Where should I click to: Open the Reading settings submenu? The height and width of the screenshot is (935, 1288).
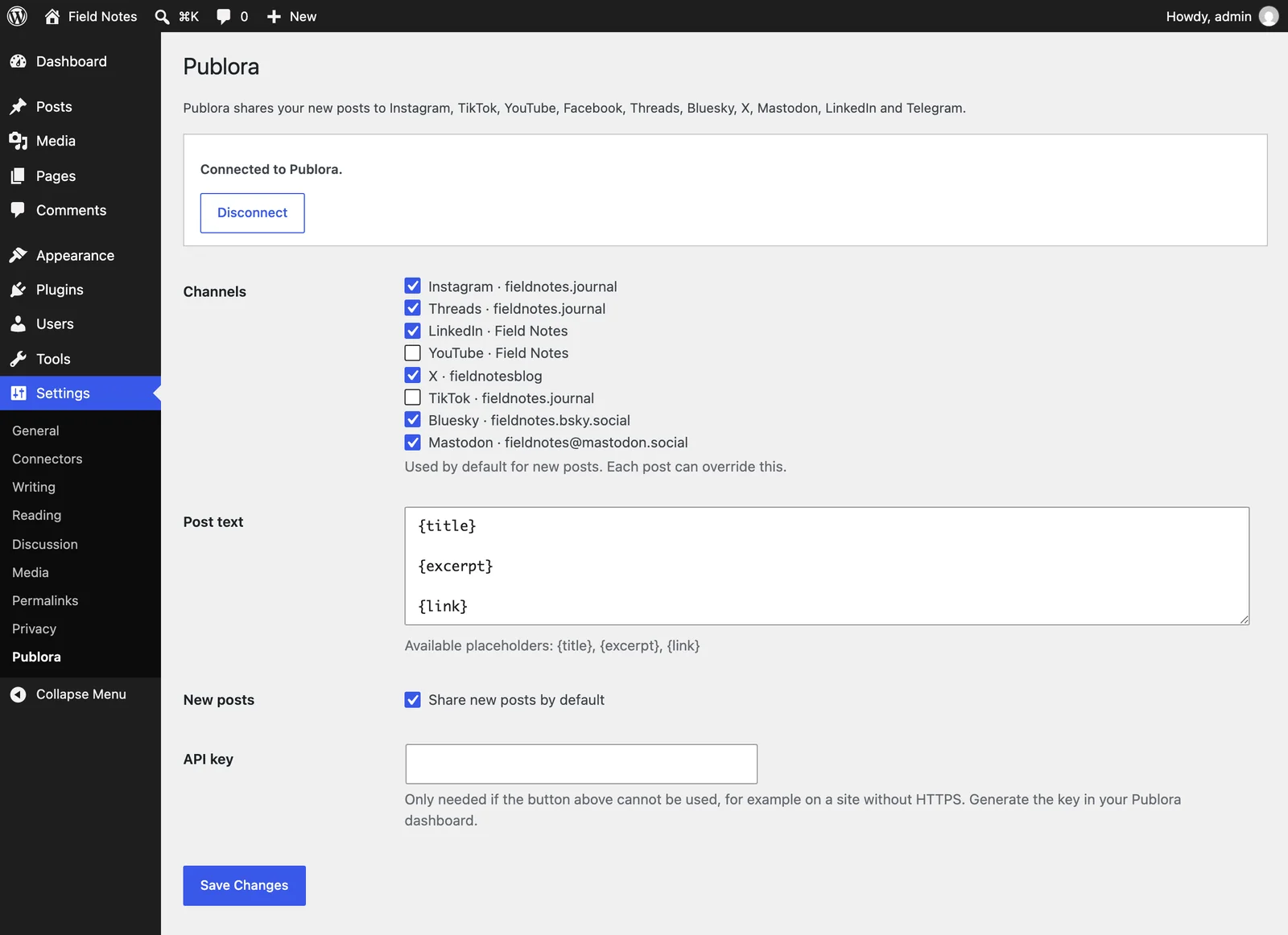[x=36, y=515]
